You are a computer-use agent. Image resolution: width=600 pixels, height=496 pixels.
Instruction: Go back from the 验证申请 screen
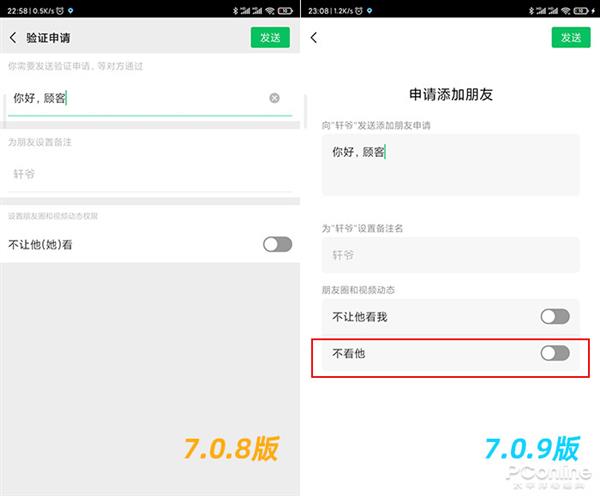(x=13, y=38)
